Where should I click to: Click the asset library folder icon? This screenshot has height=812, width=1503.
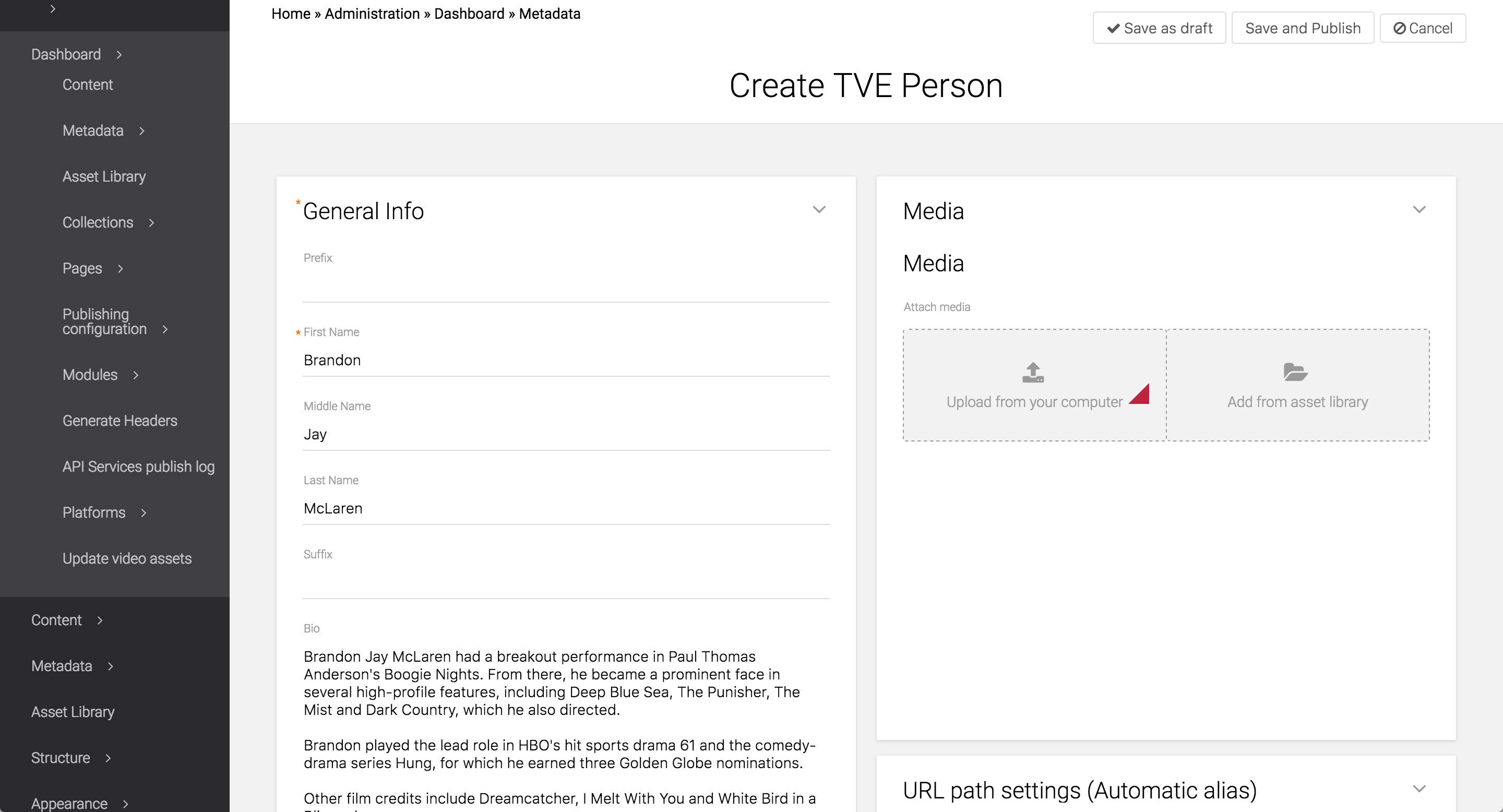pos(1295,372)
